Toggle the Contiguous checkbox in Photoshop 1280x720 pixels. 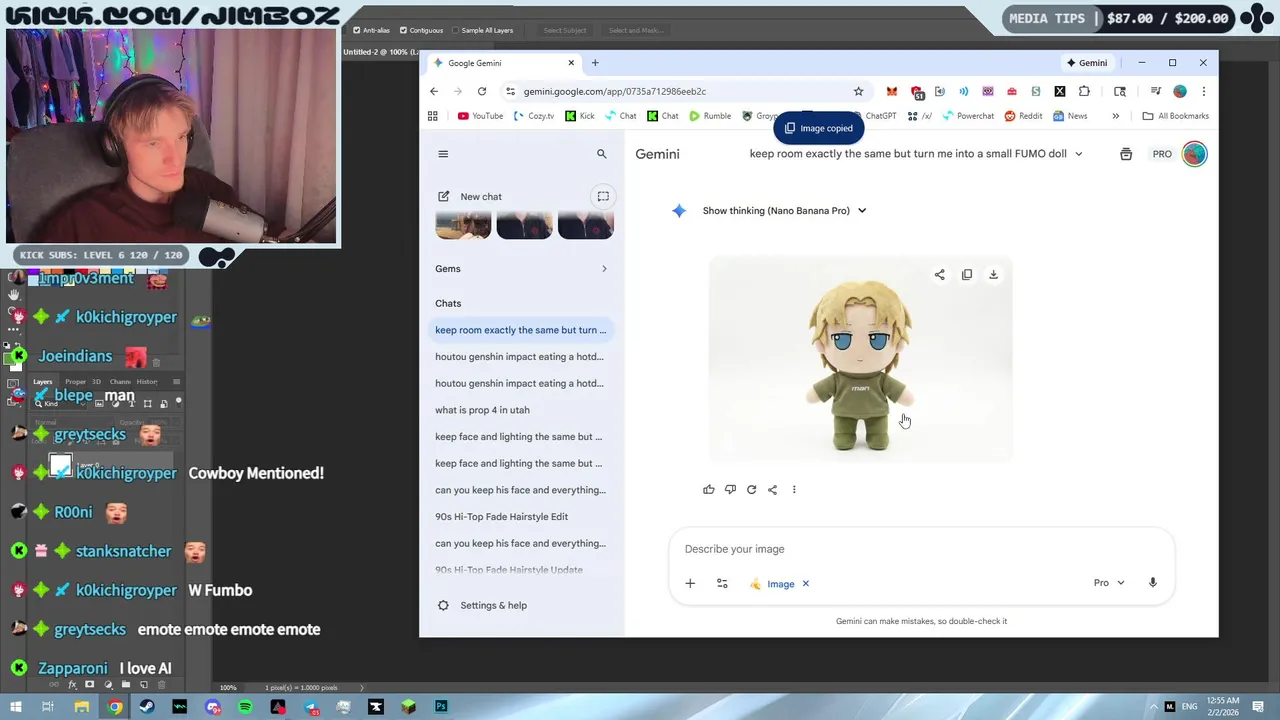coord(403,30)
